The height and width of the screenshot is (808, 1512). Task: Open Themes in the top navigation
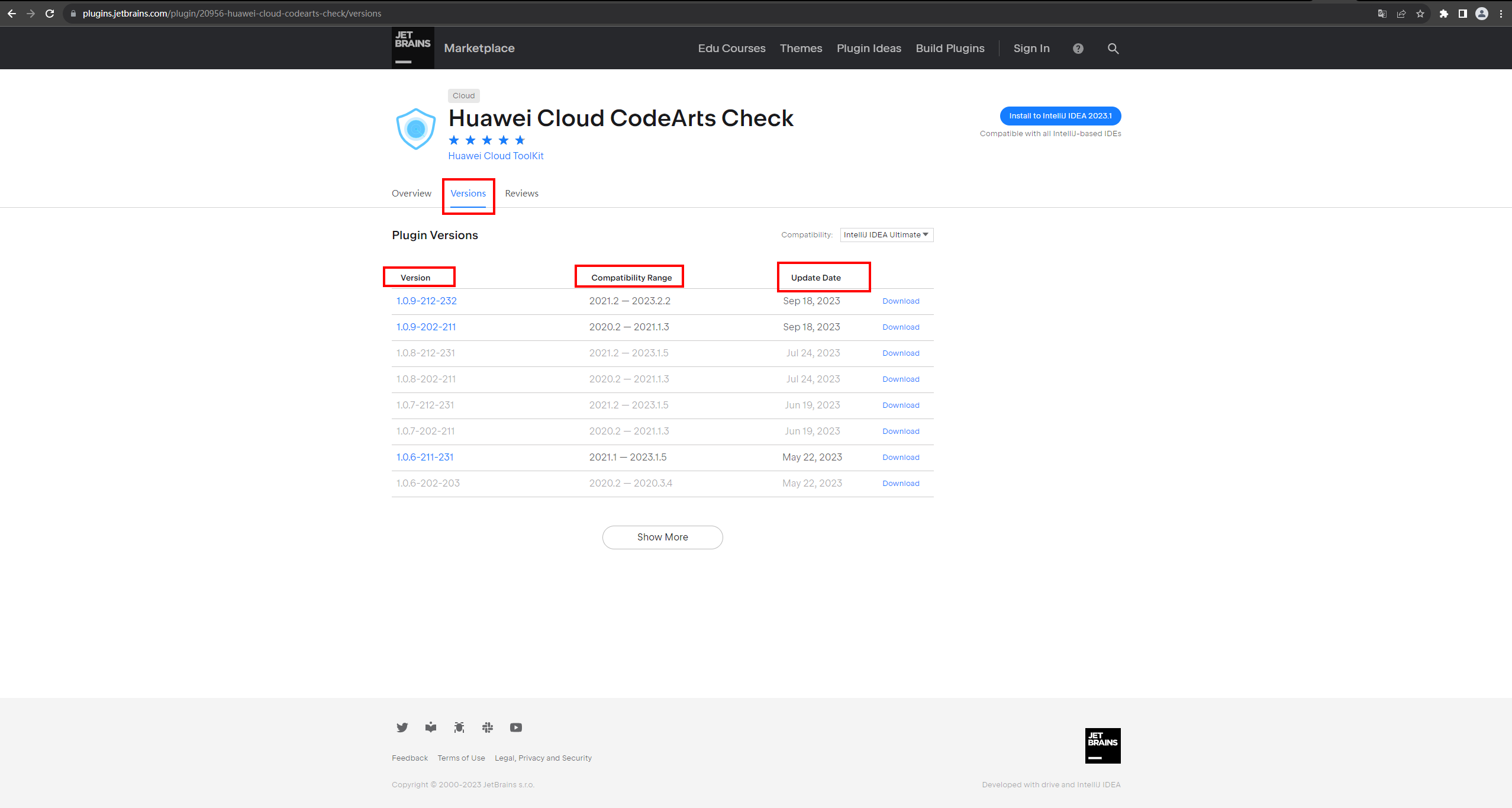pos(801,49)
